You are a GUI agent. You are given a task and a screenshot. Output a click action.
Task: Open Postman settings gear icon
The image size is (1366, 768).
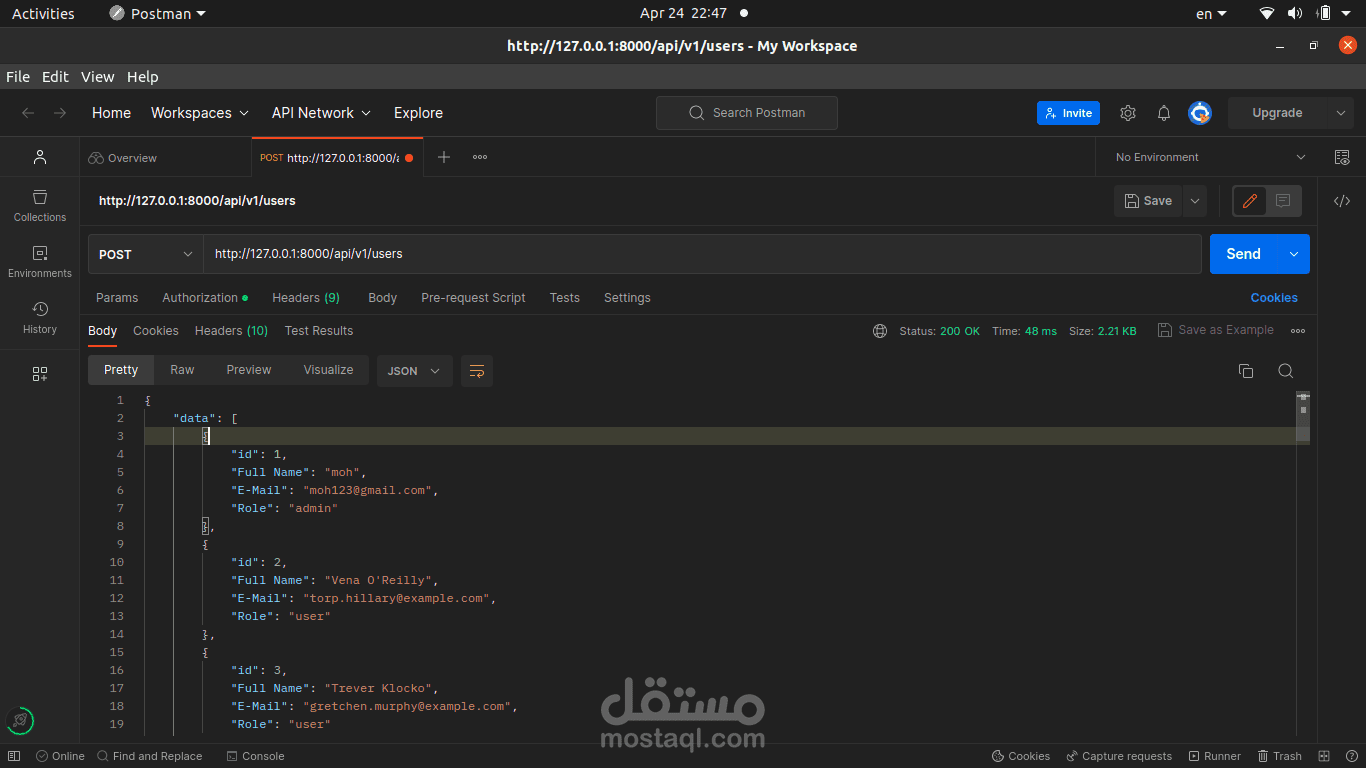[x=1128, y=113]
